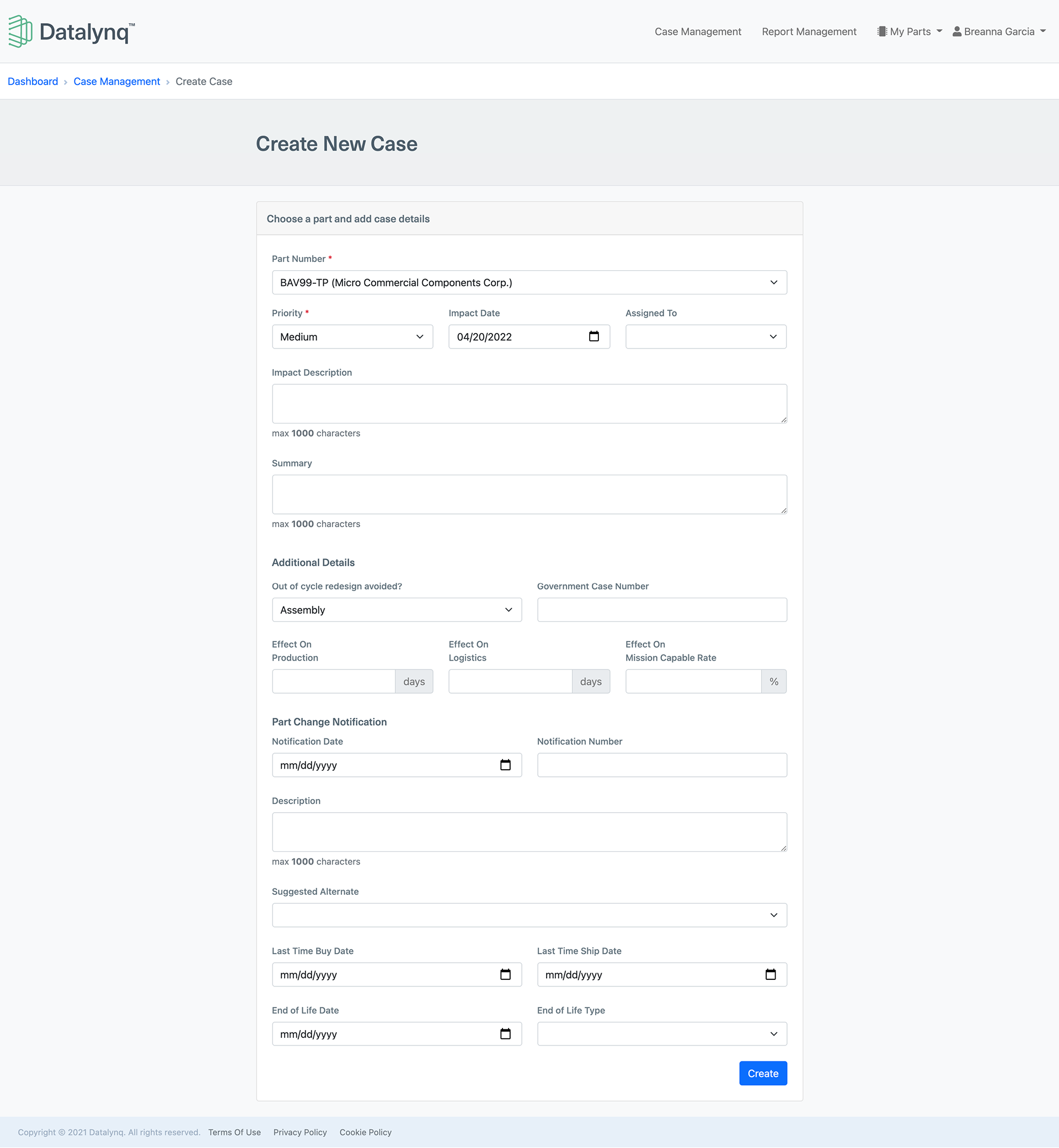Go to Case Management breadcrumb link
This screenshot has height=1148, width=1059.
(117, 82)
